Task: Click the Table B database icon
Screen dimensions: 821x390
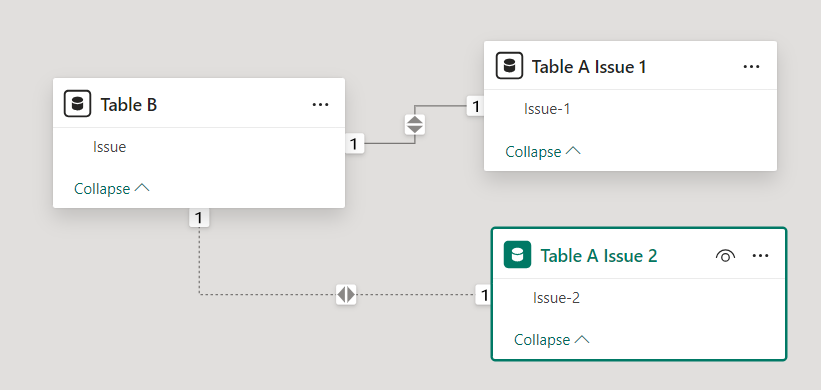Action: [x=77, y=104]
